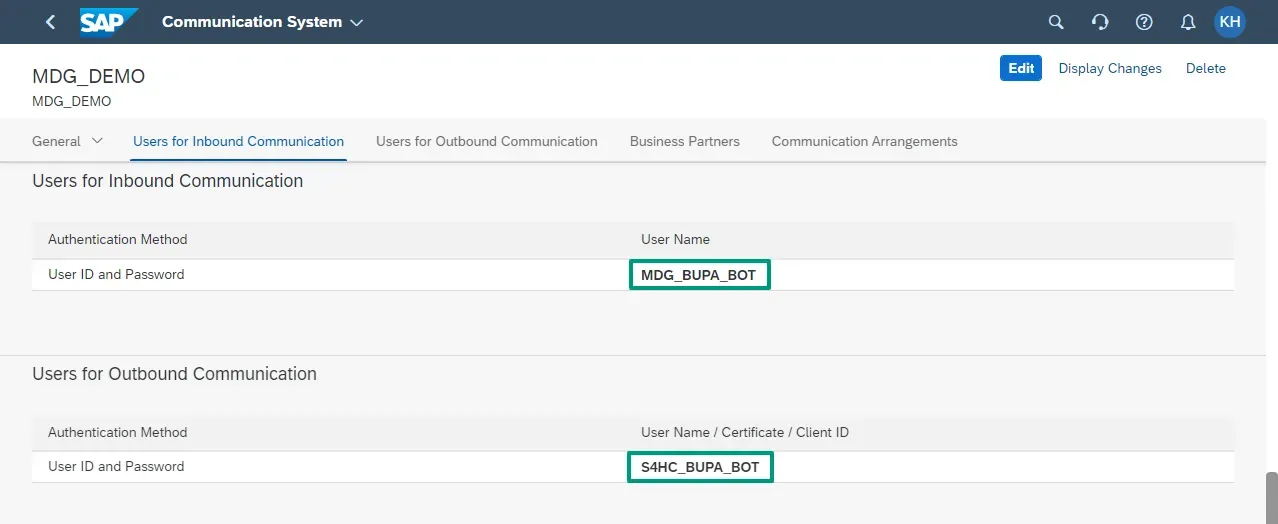Click the outbound Authentication Method column header
The image size is (1278, 524).
click(118, 432)
